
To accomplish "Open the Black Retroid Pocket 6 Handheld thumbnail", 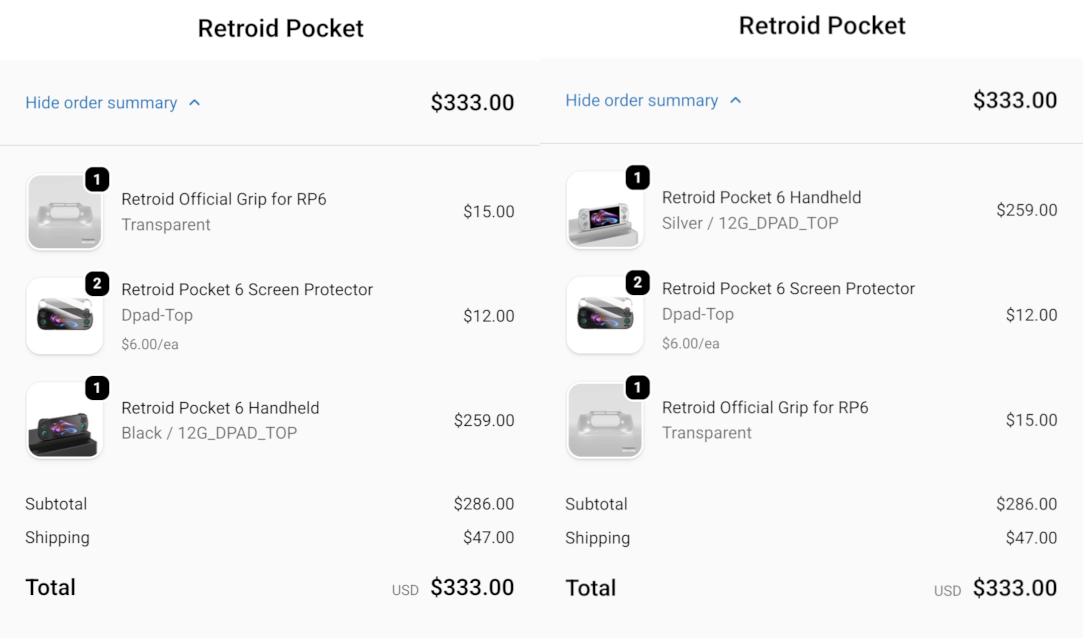I will coord(65,421).
